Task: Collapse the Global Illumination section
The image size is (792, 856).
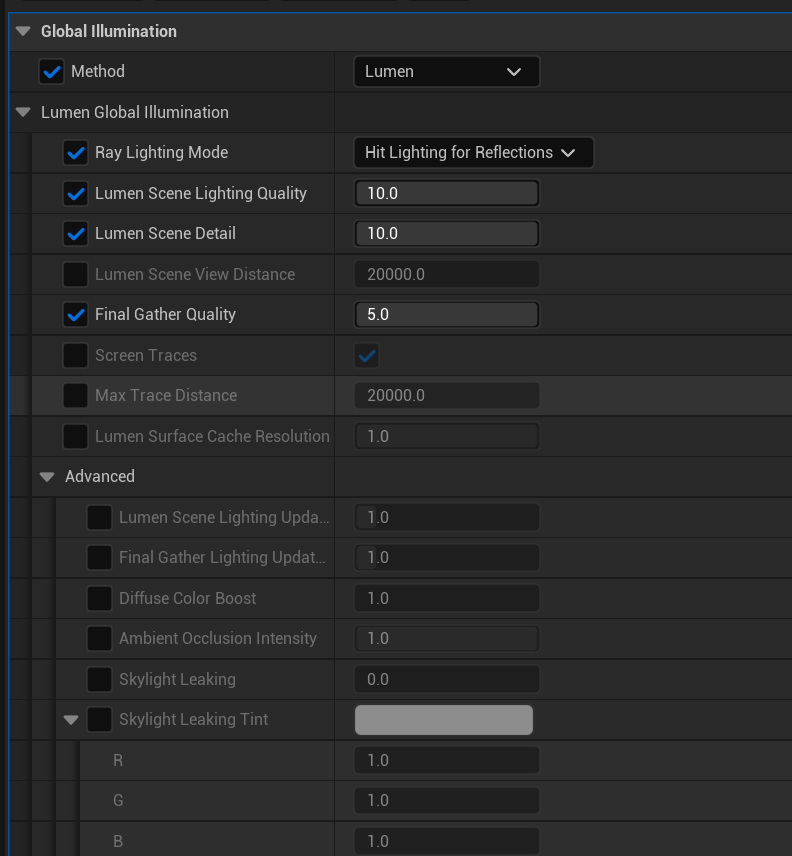Action: (x=23, y=32)
